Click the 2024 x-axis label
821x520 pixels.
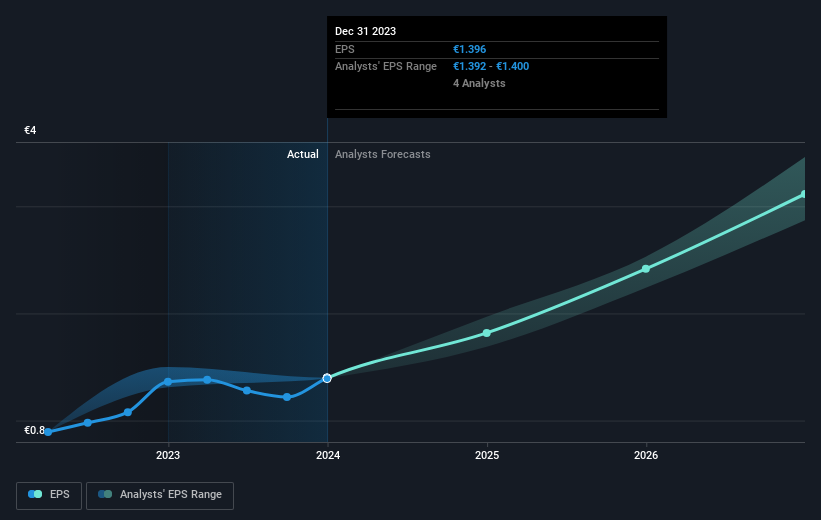pyautogui.click(x=328, y=455)
